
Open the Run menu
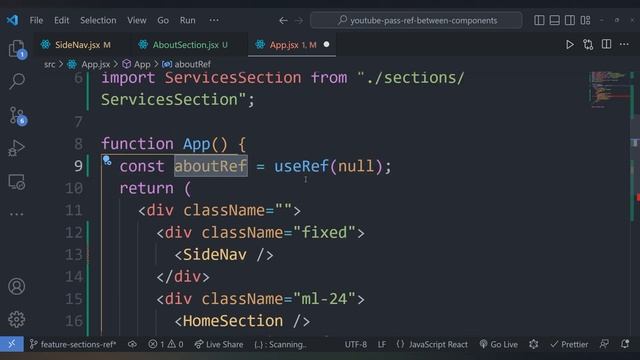click(188, 20)
